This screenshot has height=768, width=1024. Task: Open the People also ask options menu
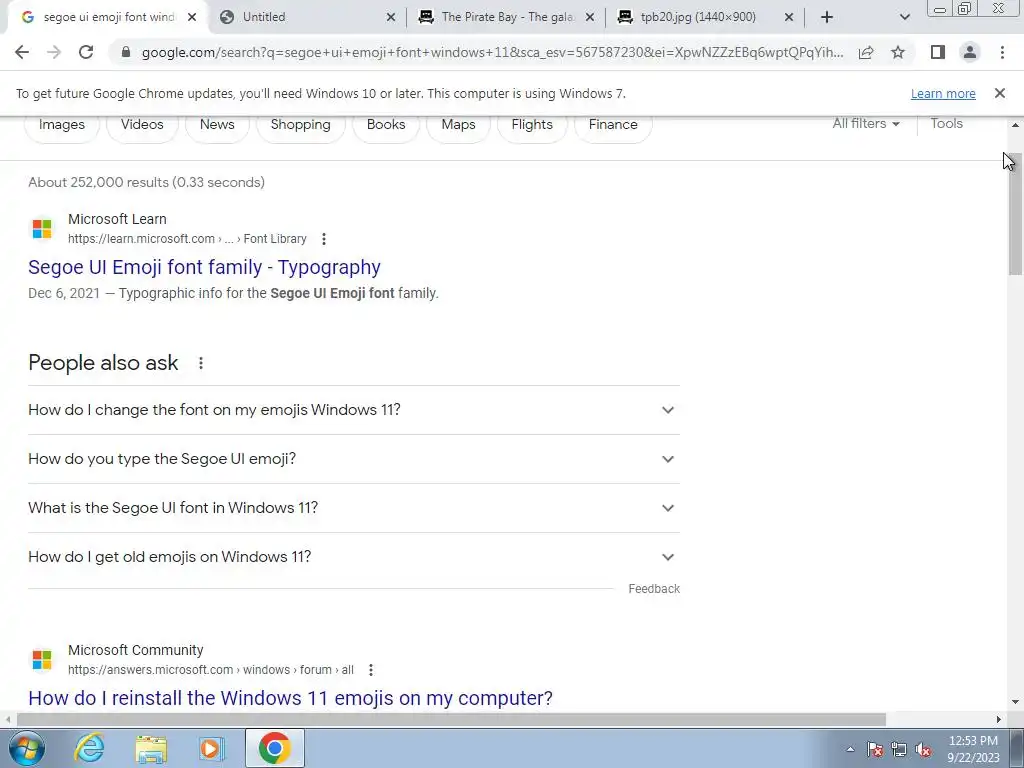pos(201,363)
